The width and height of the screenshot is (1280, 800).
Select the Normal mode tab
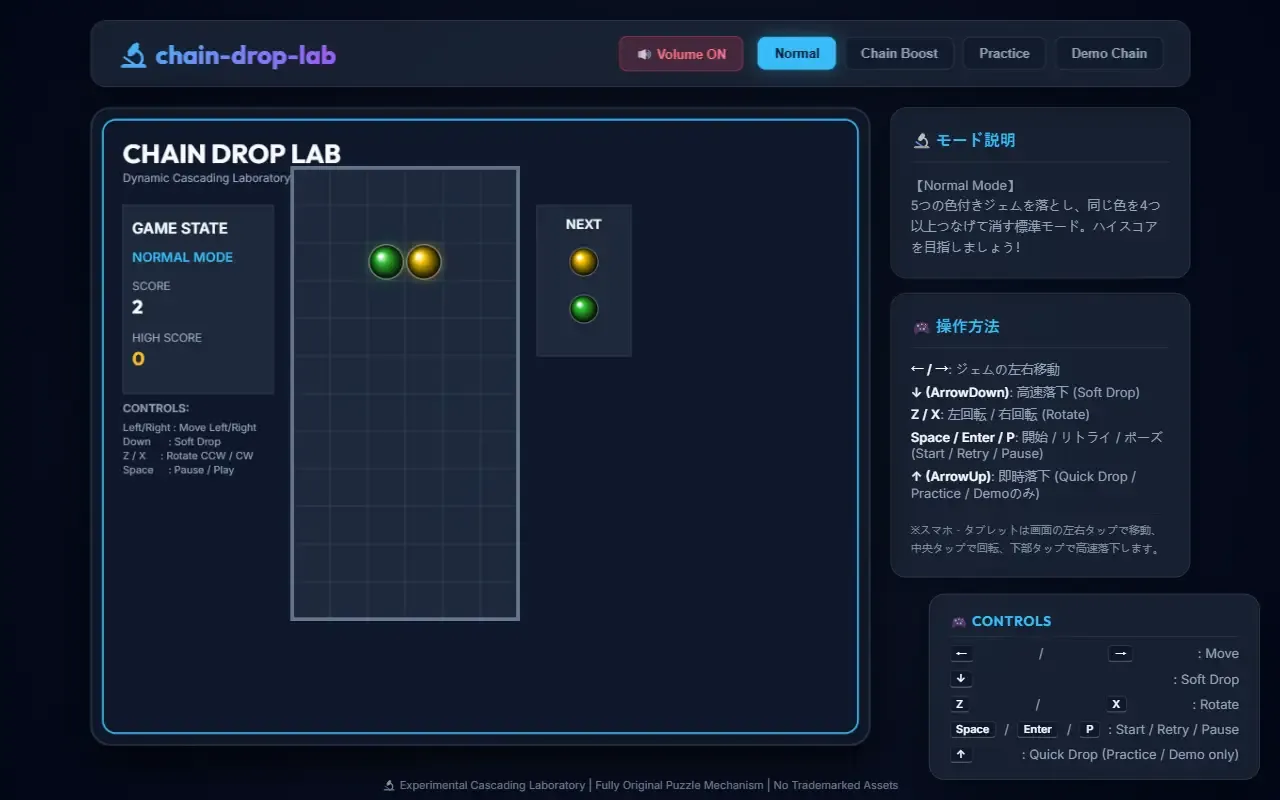796,53
